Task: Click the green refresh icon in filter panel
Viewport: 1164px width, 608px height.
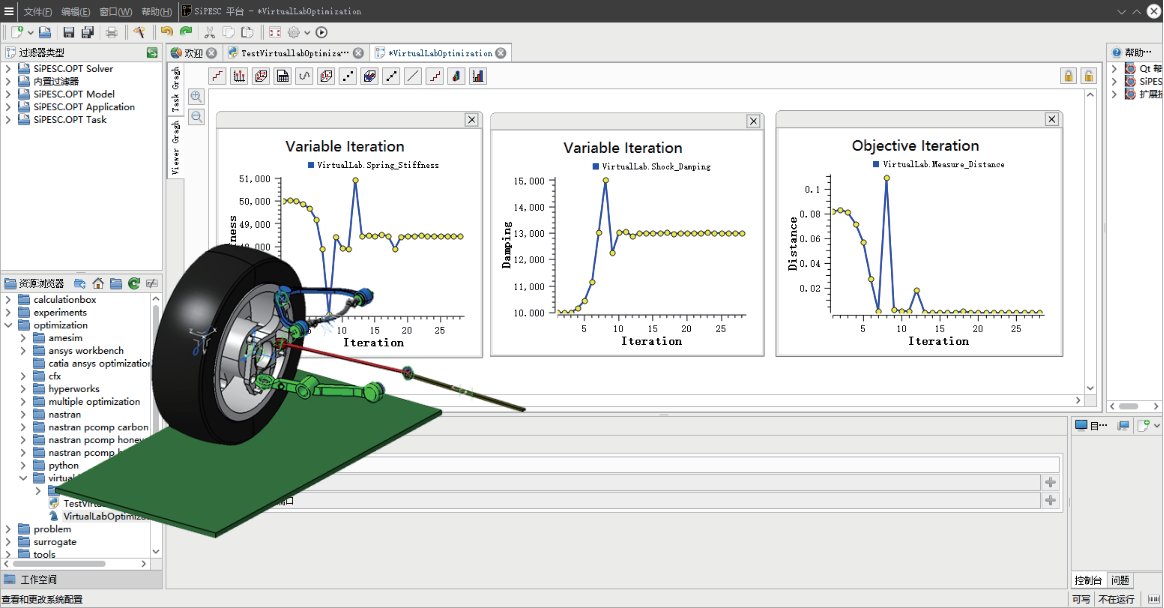Action: 152,53
